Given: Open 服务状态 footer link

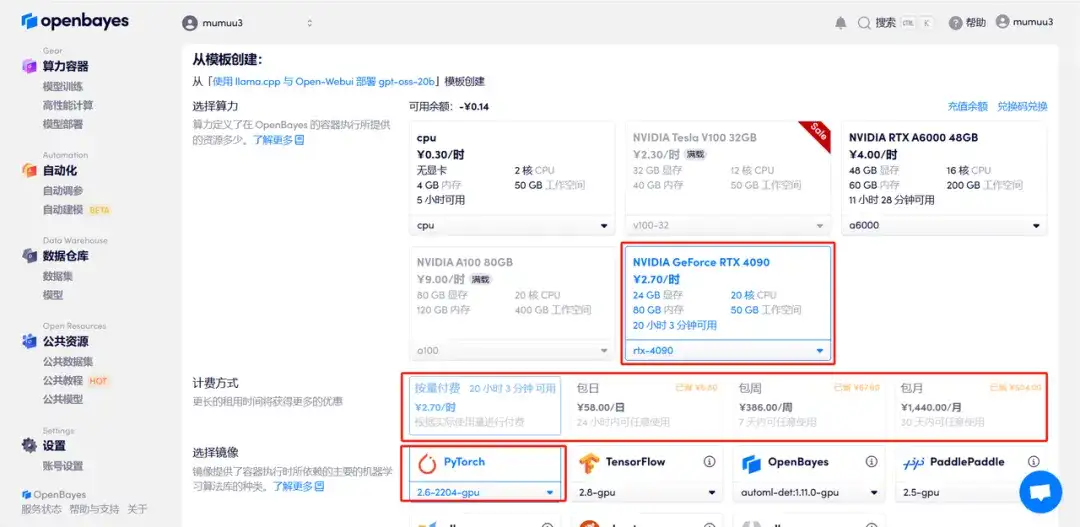Looking at the screenshot, I should 41,510.
